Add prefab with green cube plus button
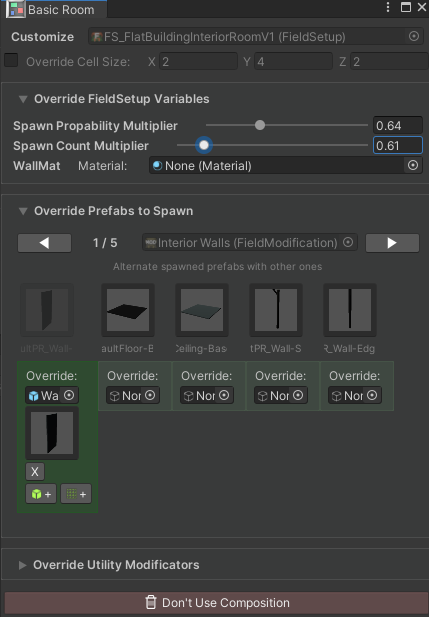The height and width of the screenshot is (617, 429). pos(41,494)
